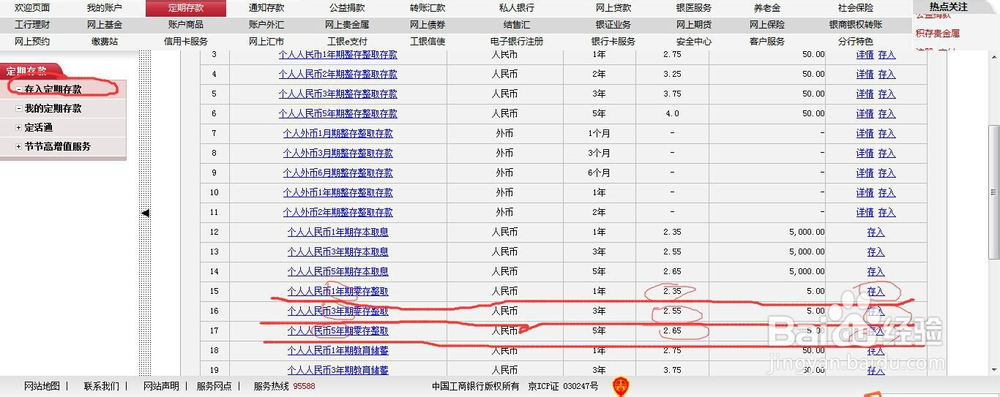Click 存入 for 个人人民币1年期零存整取
The width and height of the screenshot is (1000, 397).
[876, 291]
